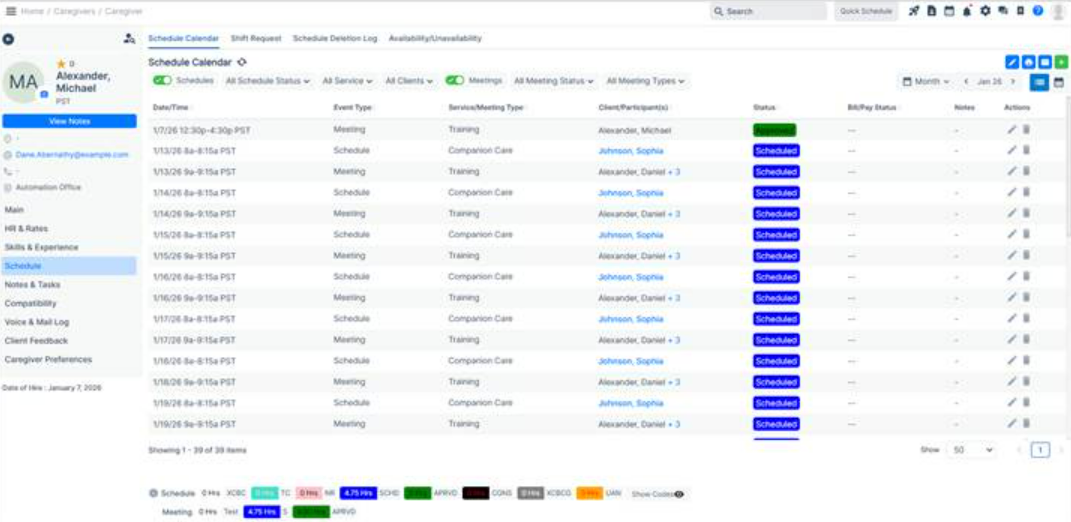Click the caregiver search person icon
The width and height of the screenshot is (1071, 522).
pyautogui.click(x=129, y=39)
